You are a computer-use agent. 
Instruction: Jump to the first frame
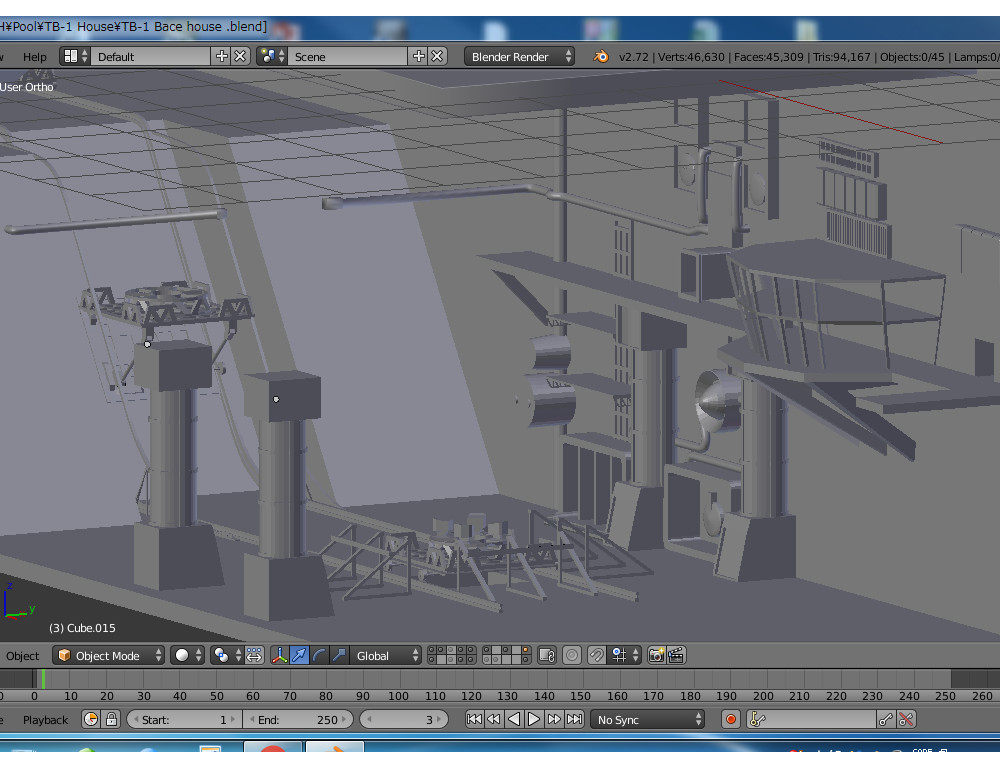[474, 719]
